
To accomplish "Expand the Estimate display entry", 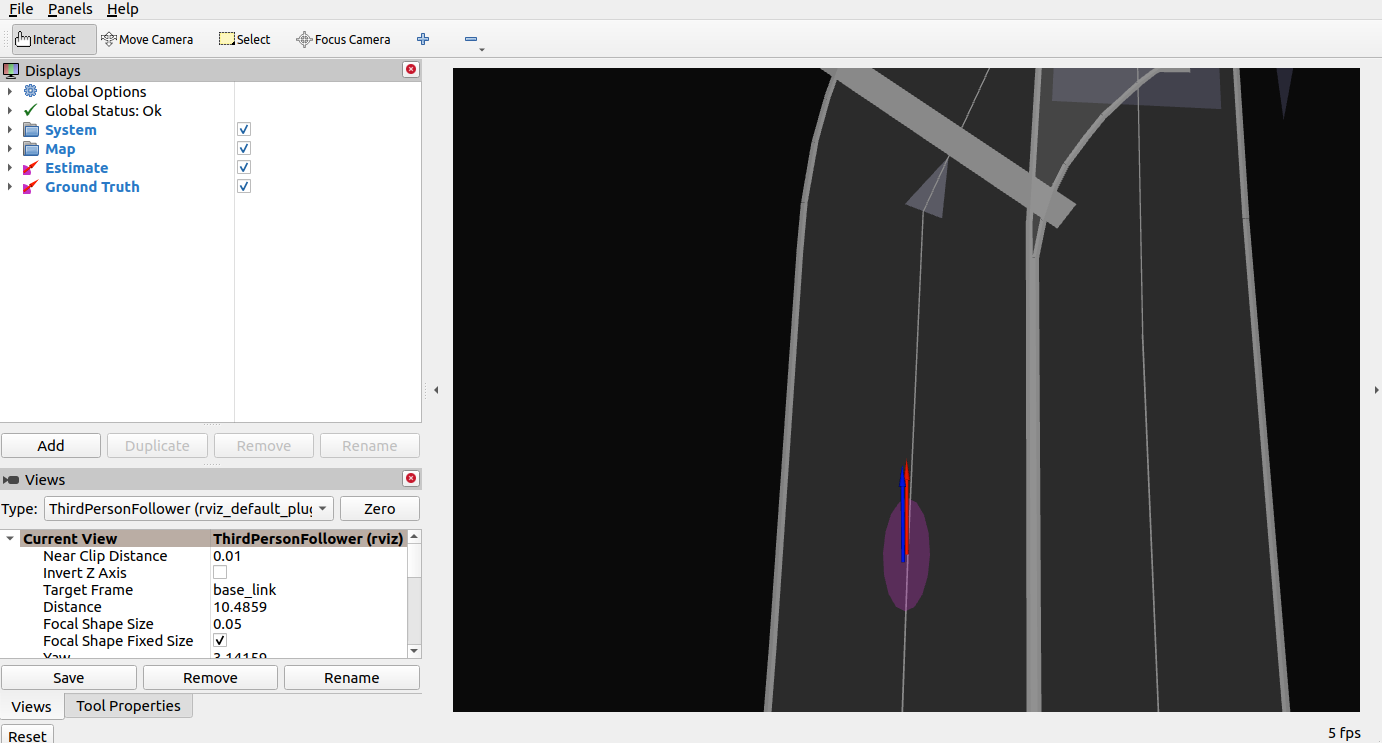I will click(x=10, y=168).
